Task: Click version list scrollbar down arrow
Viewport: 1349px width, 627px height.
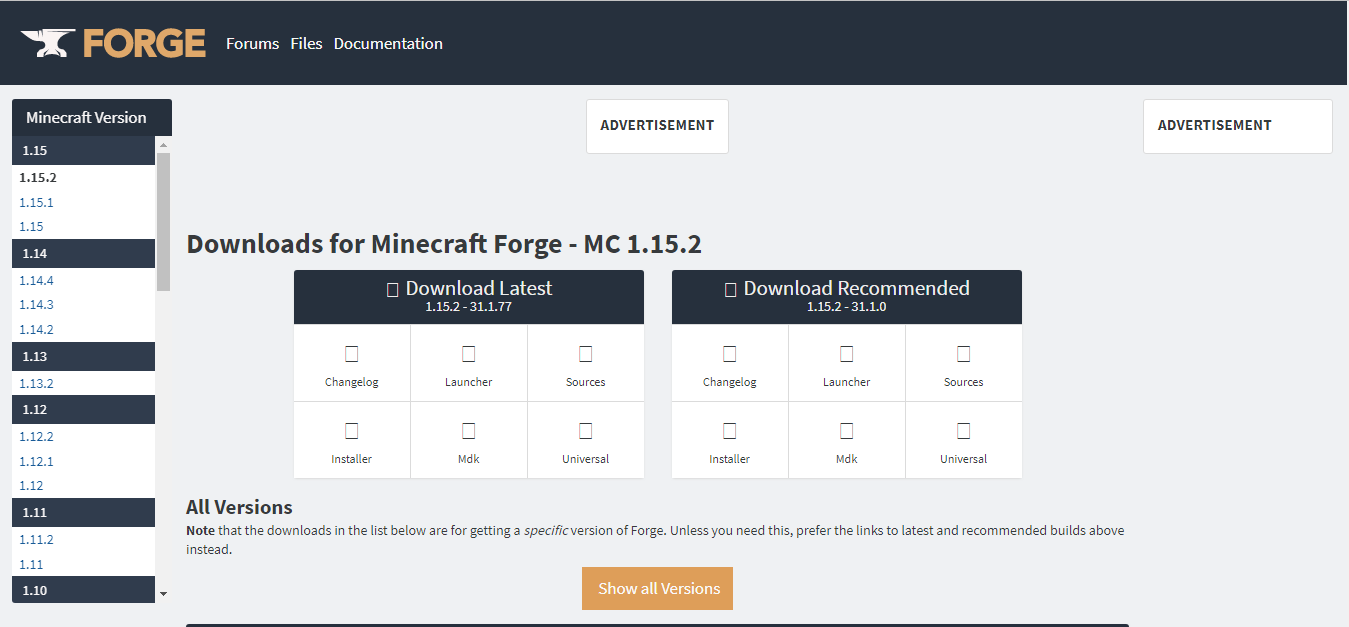Action: 164,594
